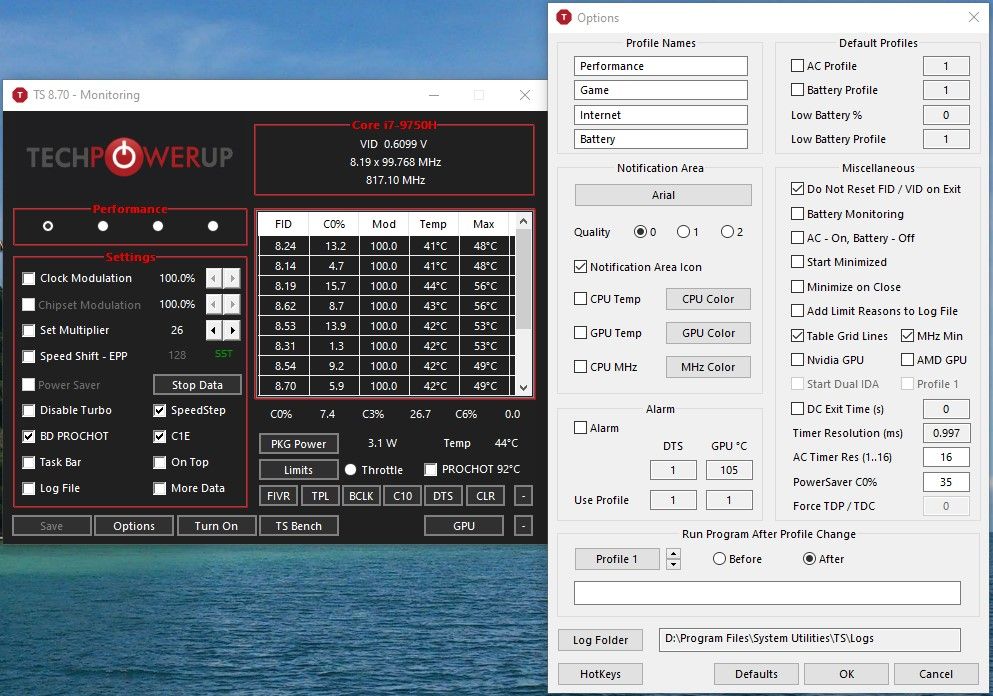This screenshot has width=993, height=696.
Task: Select the Before radio for program run
Action: tap(722, 559)
